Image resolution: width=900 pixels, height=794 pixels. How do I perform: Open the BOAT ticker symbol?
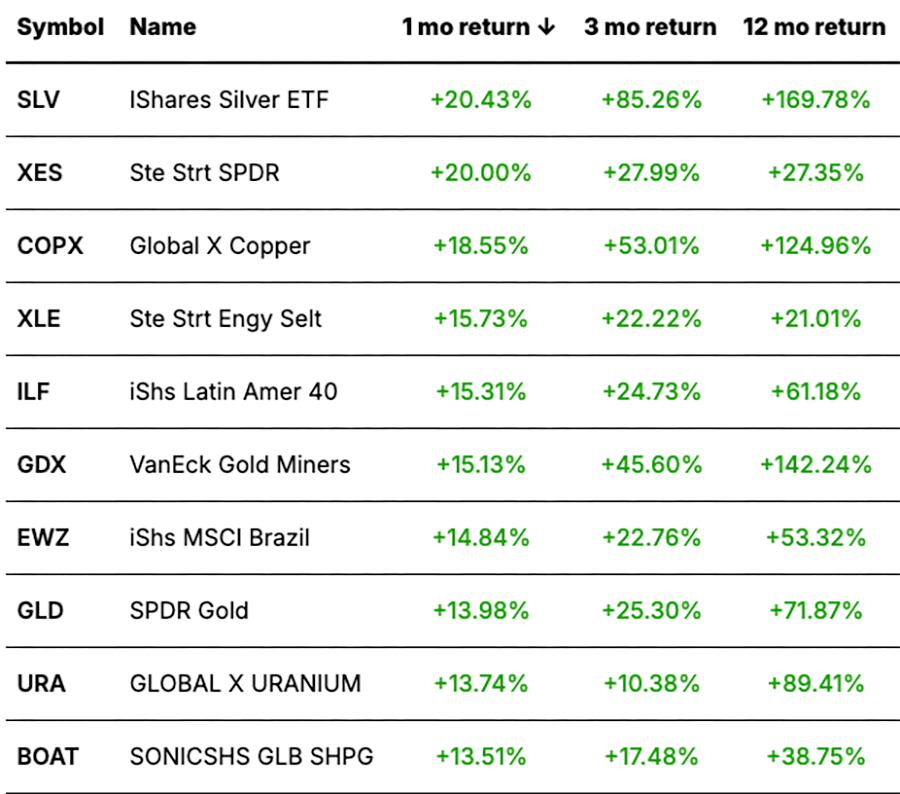pos(48,757)
